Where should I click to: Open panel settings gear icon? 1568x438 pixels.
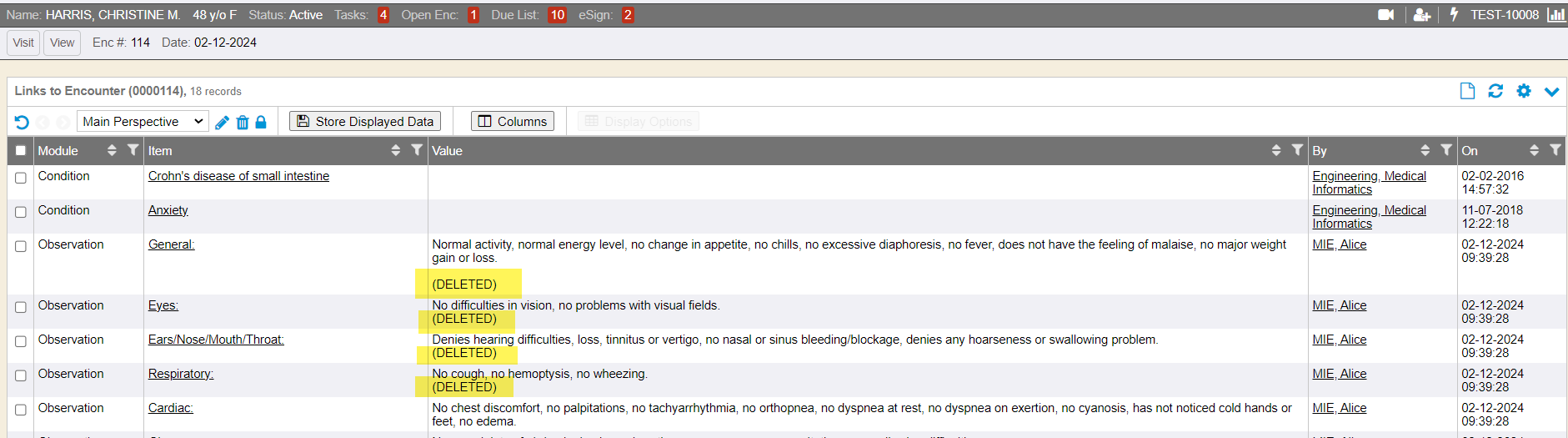click(x=1524, y=91)
